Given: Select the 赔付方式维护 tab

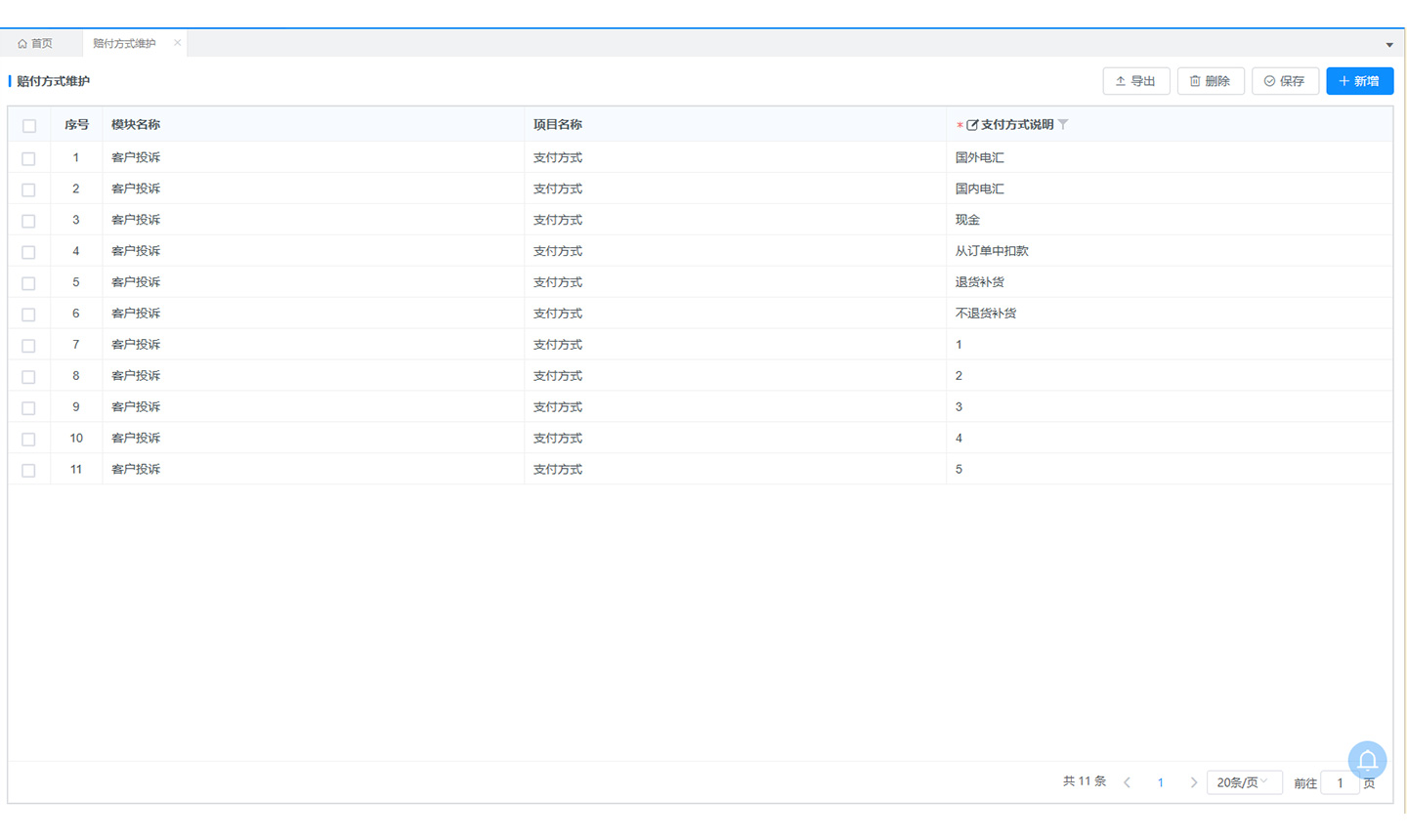Looking at the screenshot, I should (x=124, y=44).
